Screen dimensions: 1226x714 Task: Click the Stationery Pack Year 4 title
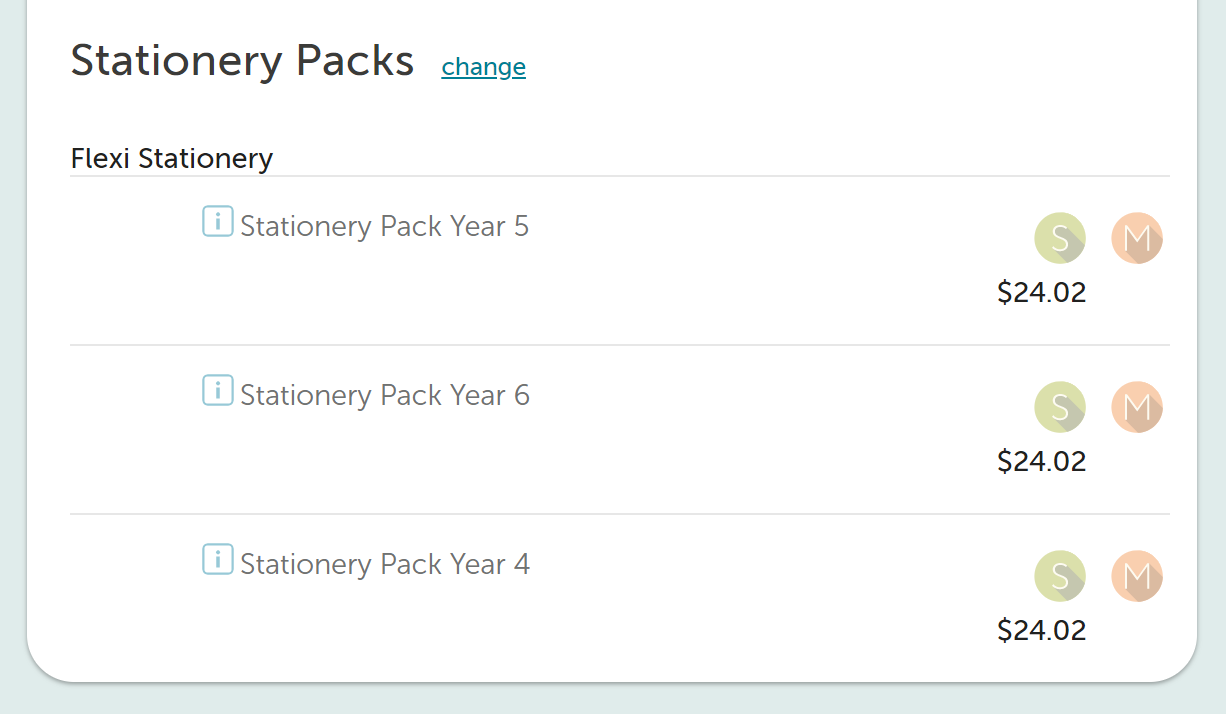pyautogui.click(x=385, y=565)
